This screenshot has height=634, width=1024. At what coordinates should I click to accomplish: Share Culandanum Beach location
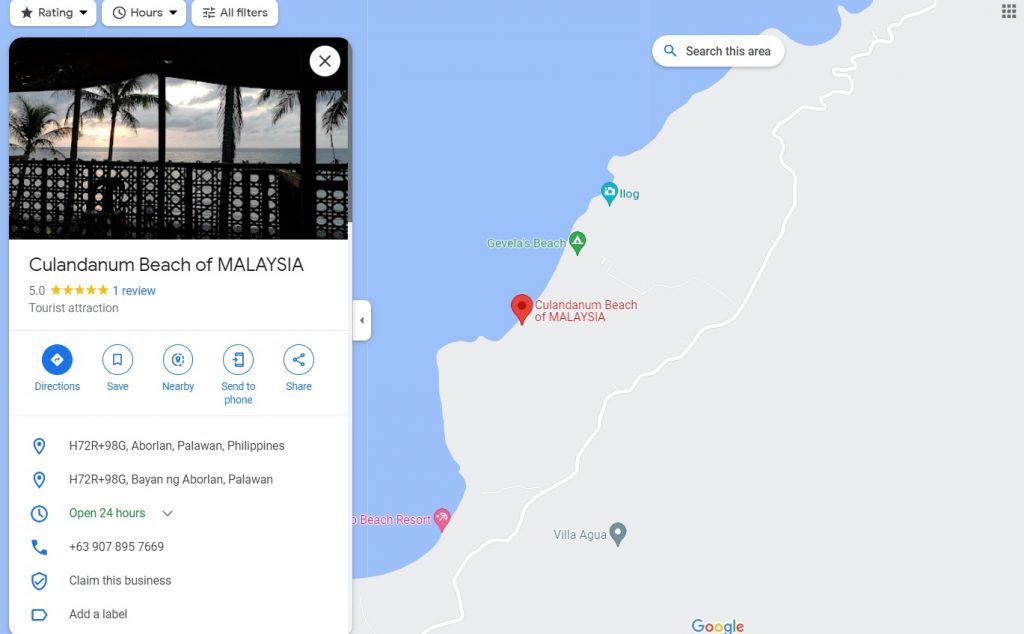298,360
